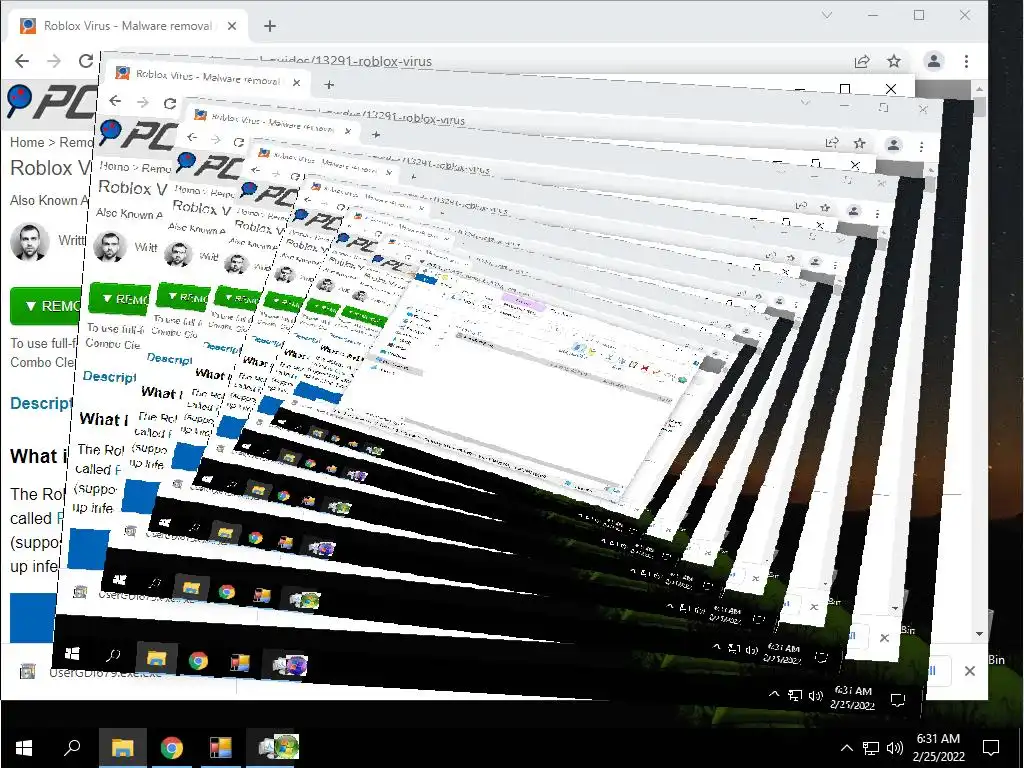Go back using the outer Chrome back arrow

pyautogui.click(x=22, y=61)
